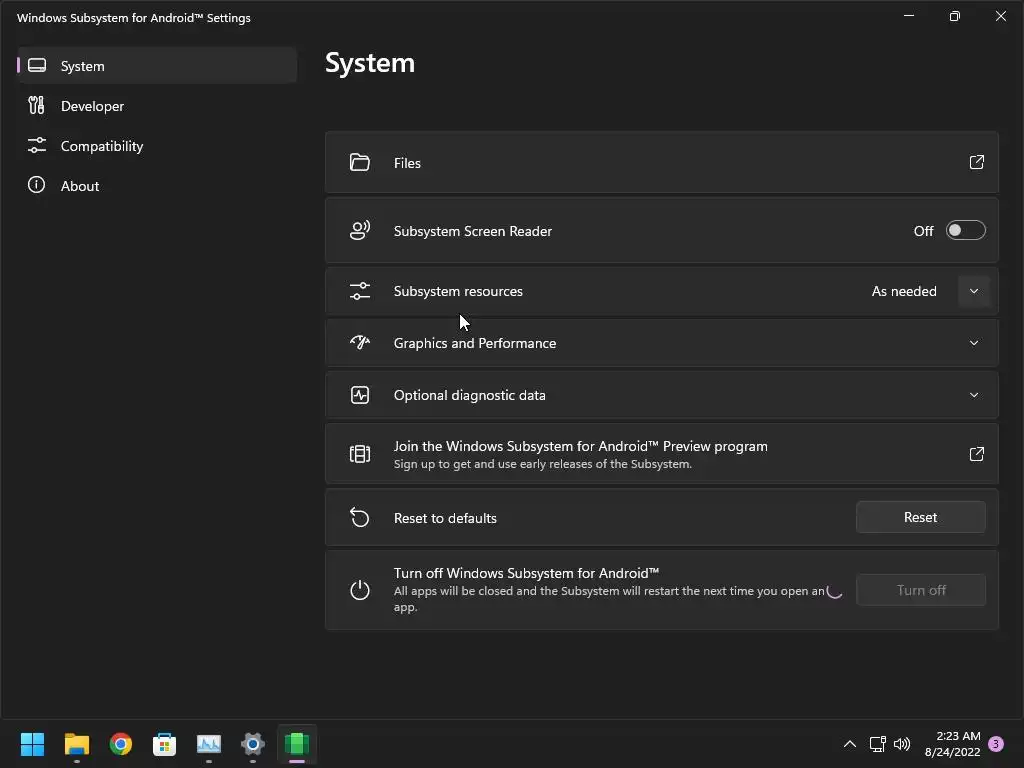Open the monitor app icon on the taskbar
The image size is (1024, 768).
tap(209, 744)
